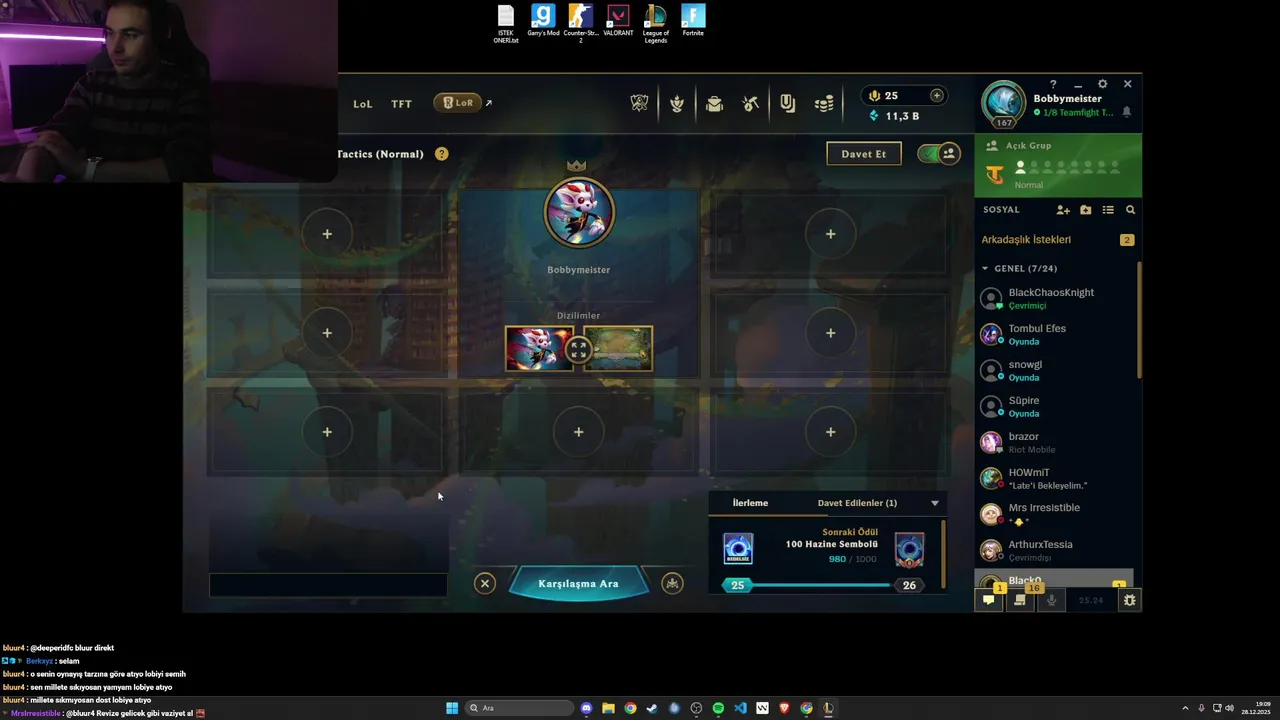Click the add friend icon
This screenshot has height=720, width=1280.
click(1063, 210)
